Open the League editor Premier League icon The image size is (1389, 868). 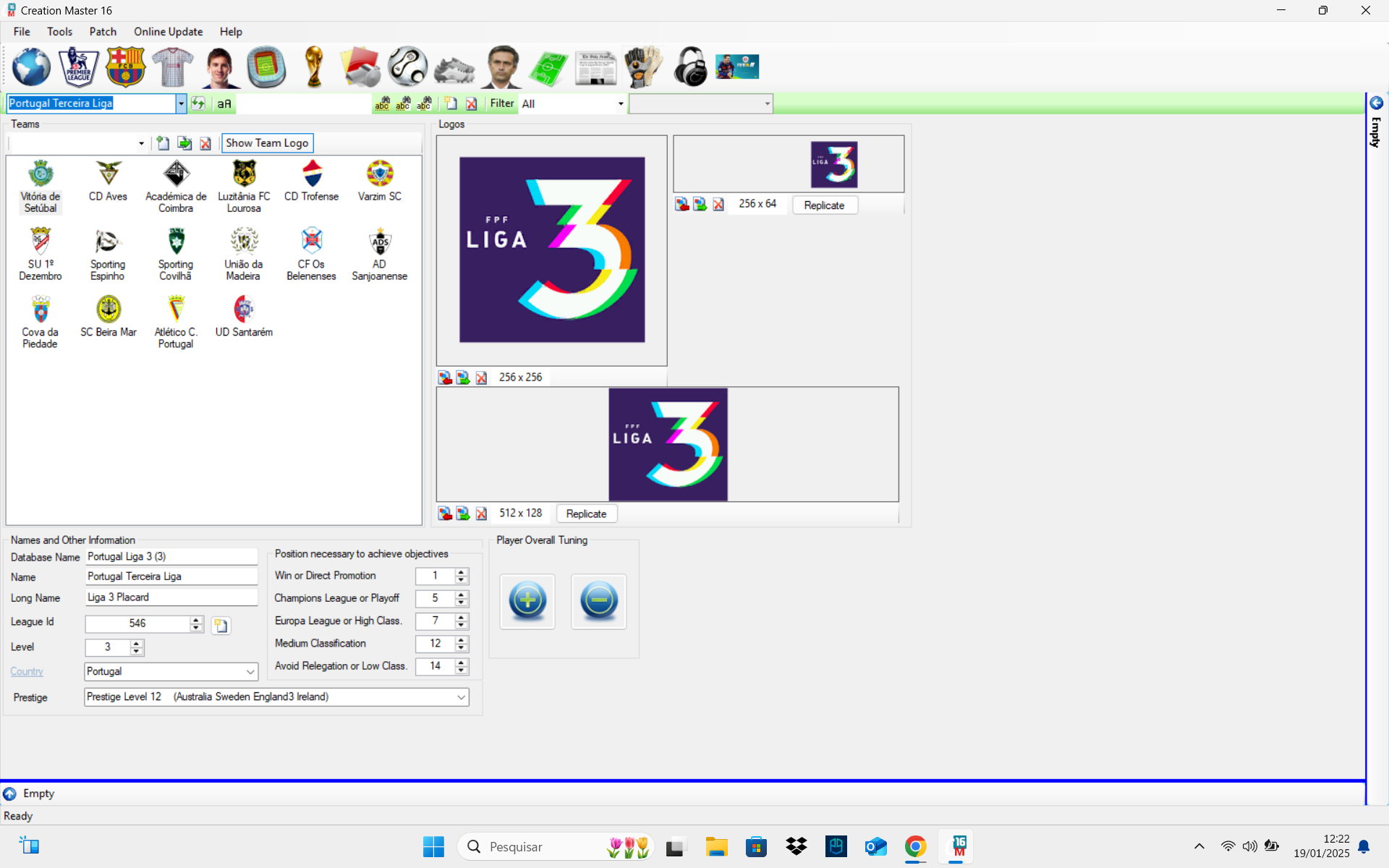(x=78, y=67)
